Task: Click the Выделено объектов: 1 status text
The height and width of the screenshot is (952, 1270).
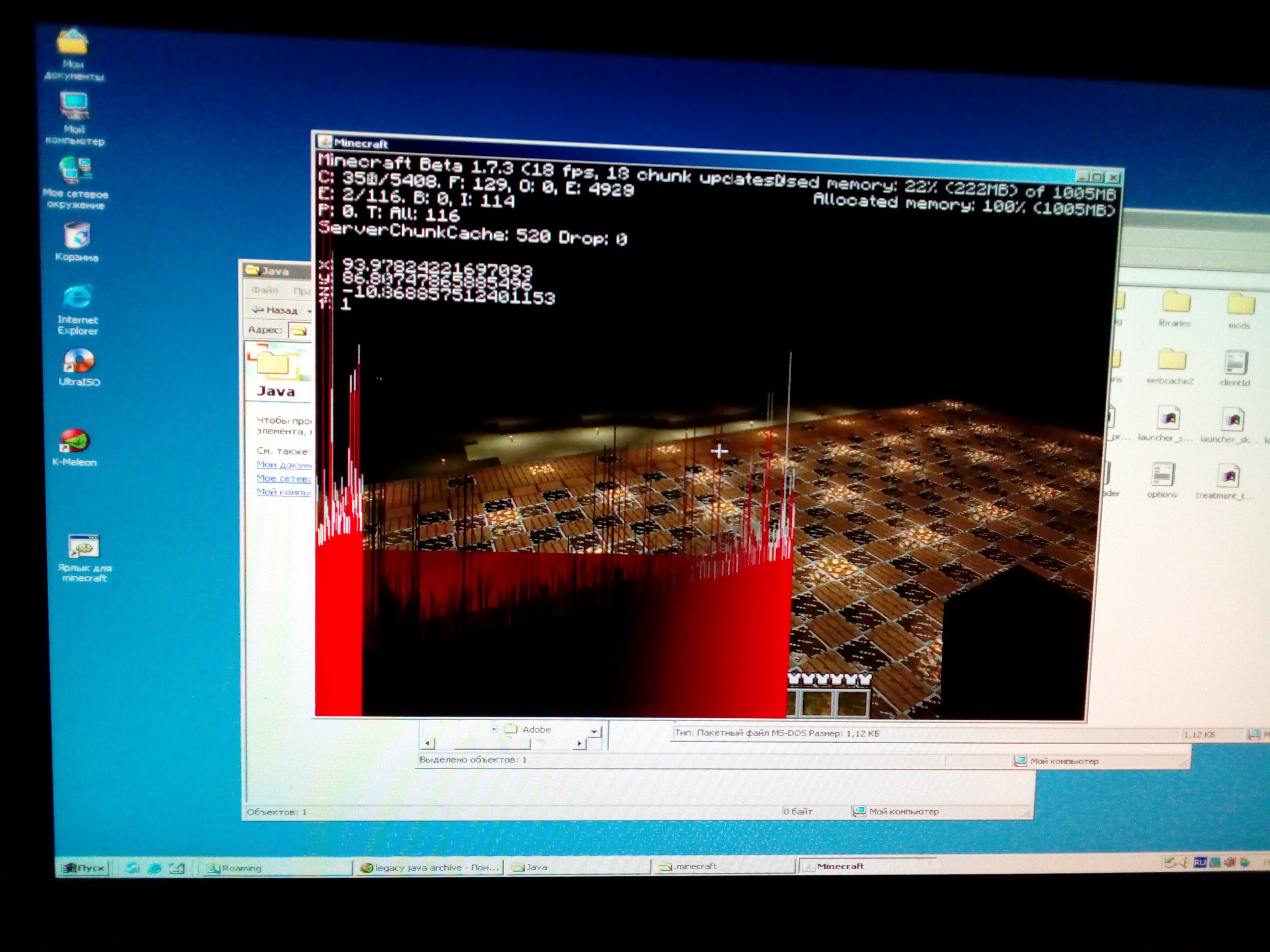Action: (x=473, y=759)
